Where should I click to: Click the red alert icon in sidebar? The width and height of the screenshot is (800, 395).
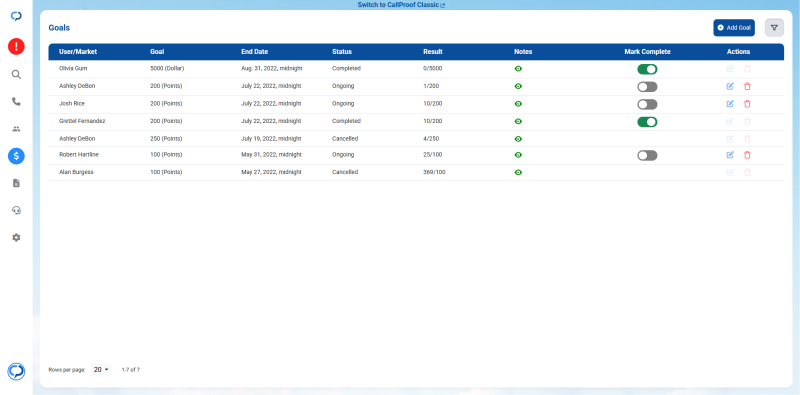tap(16, 46)
